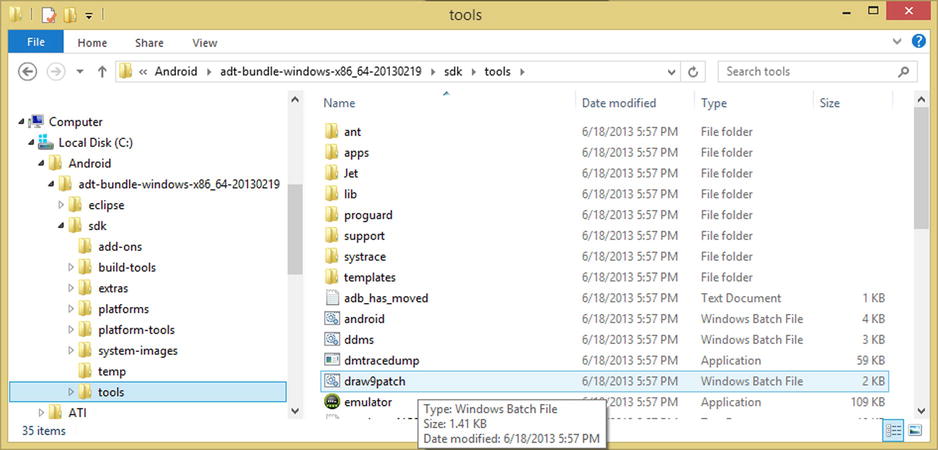Sort by Size column header
Screen dimensions: 938x450
point(830,103)
